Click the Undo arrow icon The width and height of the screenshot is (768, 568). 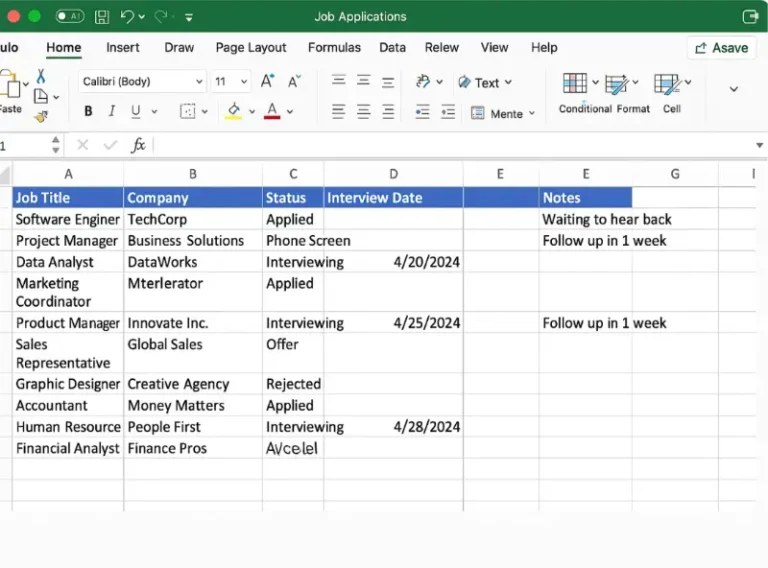[127, 17]
